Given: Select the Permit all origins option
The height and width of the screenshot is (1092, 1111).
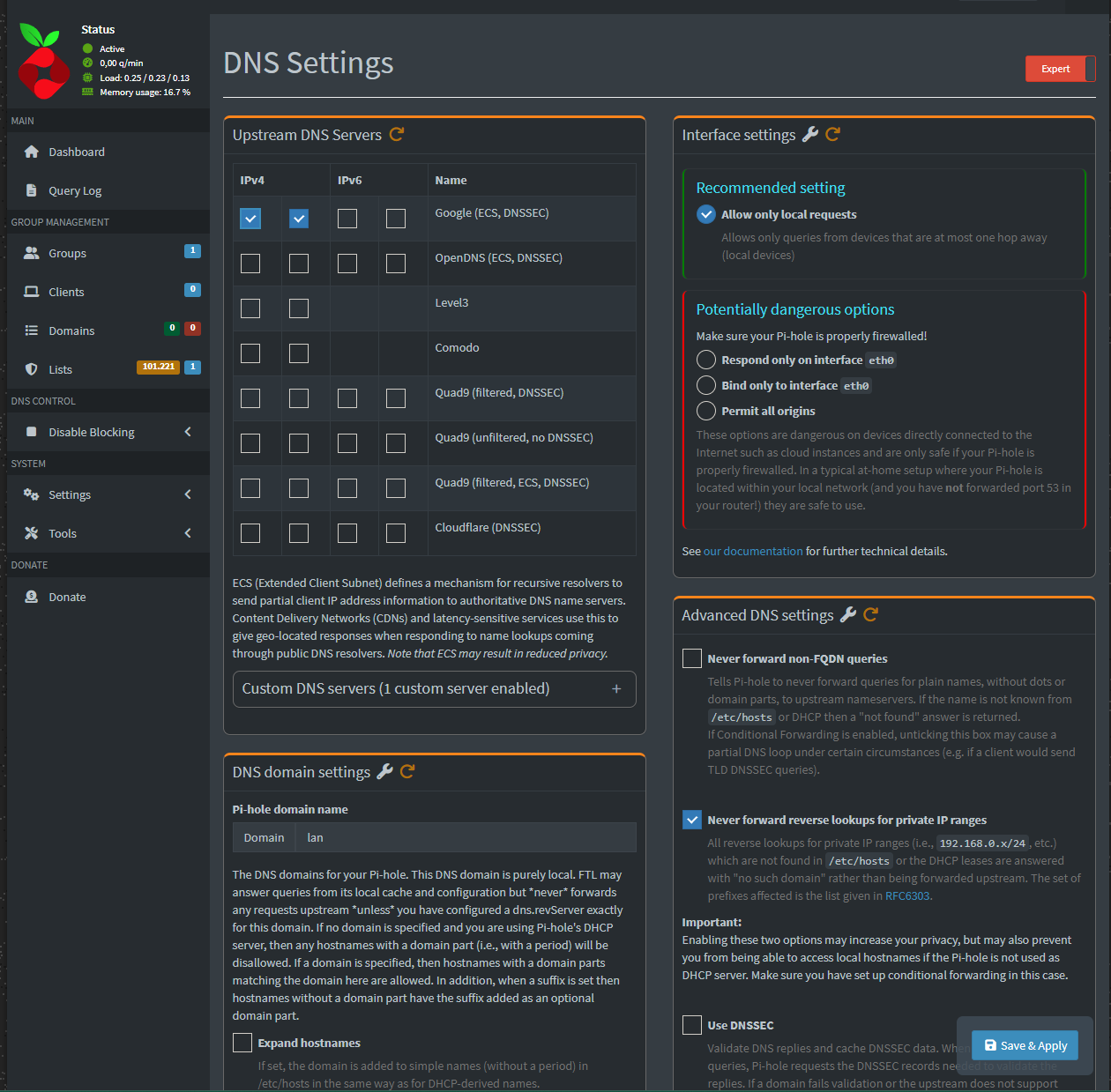Looking at the screenshot, I should 706,411.
